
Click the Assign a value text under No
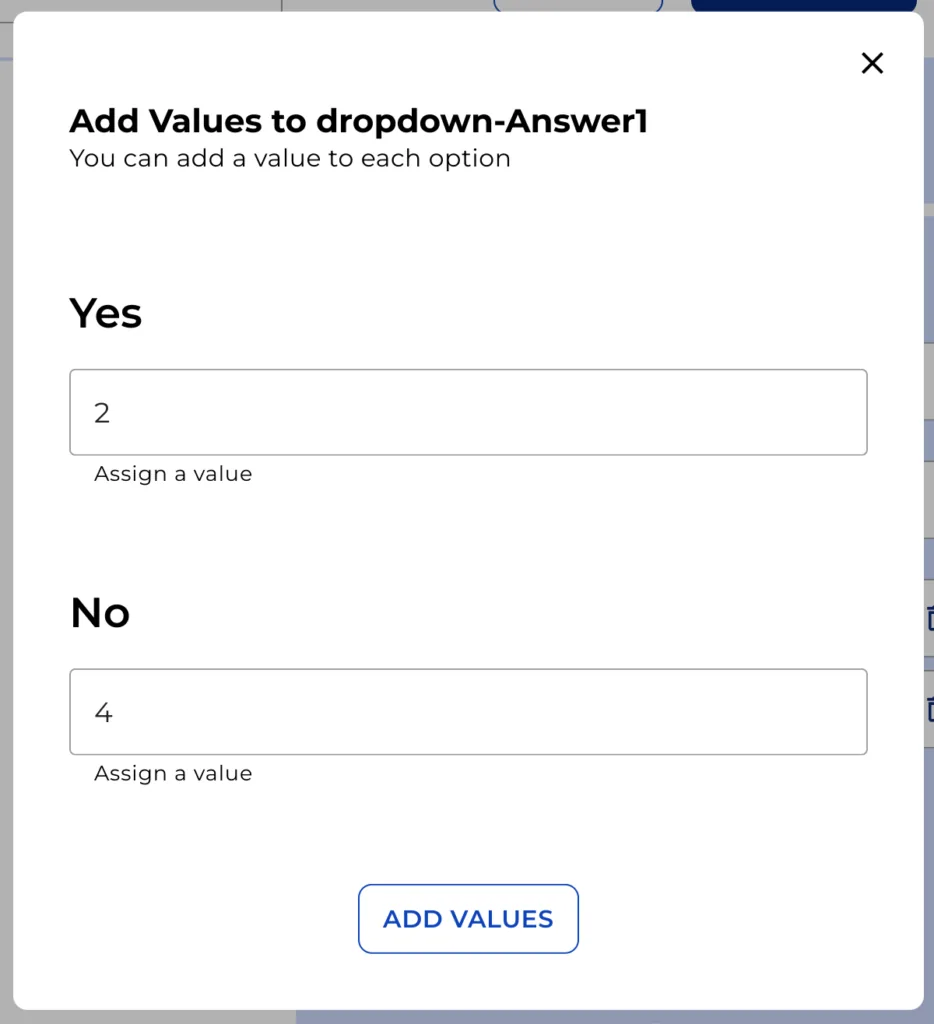tap(172, 773)
